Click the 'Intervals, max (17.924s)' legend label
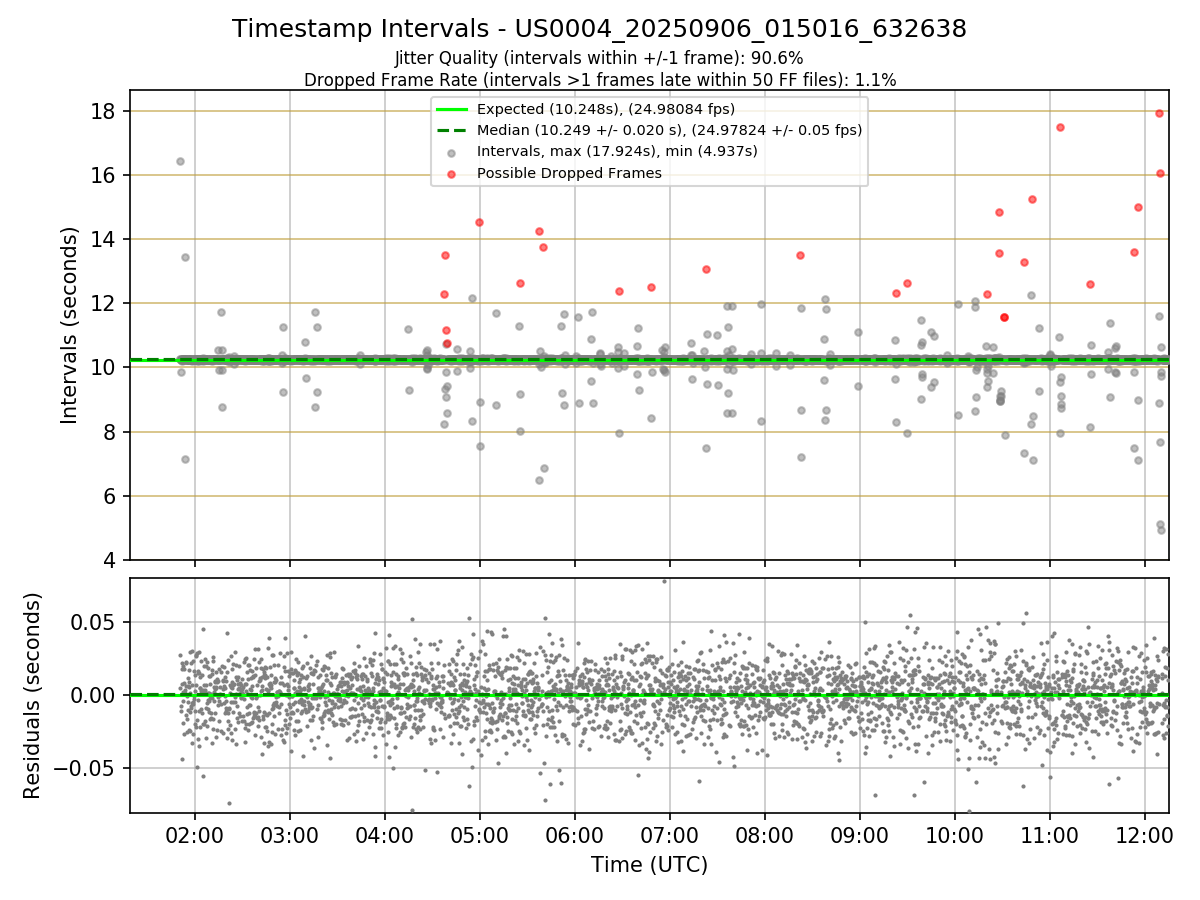 [617, 151]
